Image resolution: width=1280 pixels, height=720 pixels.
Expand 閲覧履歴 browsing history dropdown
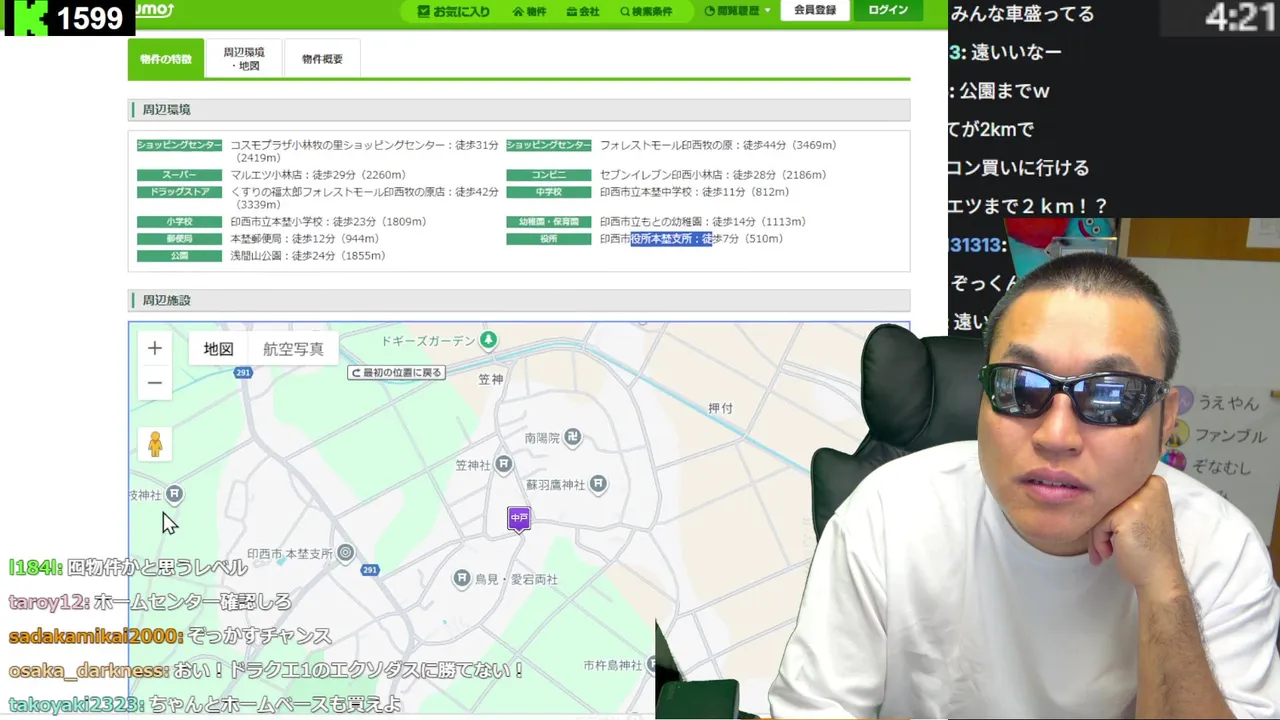(738, 11)
